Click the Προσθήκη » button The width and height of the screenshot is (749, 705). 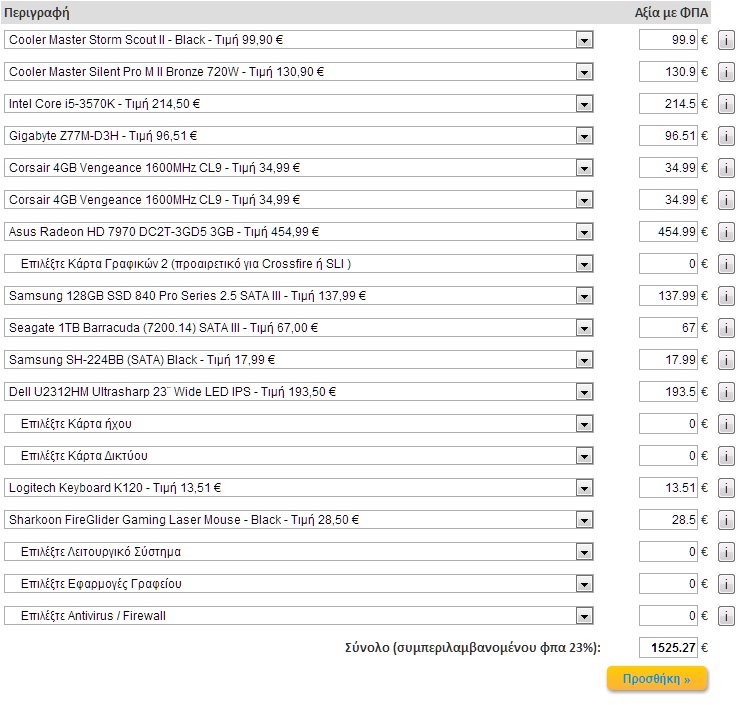pos(657,679)
